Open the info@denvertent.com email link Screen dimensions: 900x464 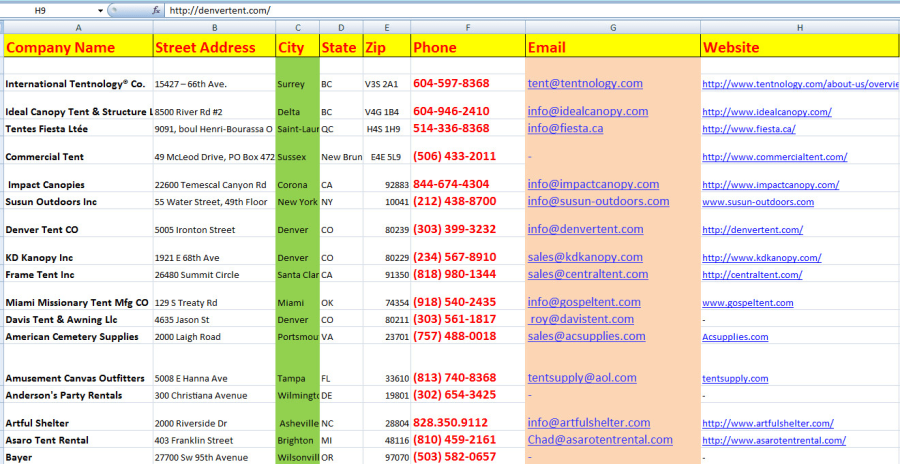click(585, 229)
